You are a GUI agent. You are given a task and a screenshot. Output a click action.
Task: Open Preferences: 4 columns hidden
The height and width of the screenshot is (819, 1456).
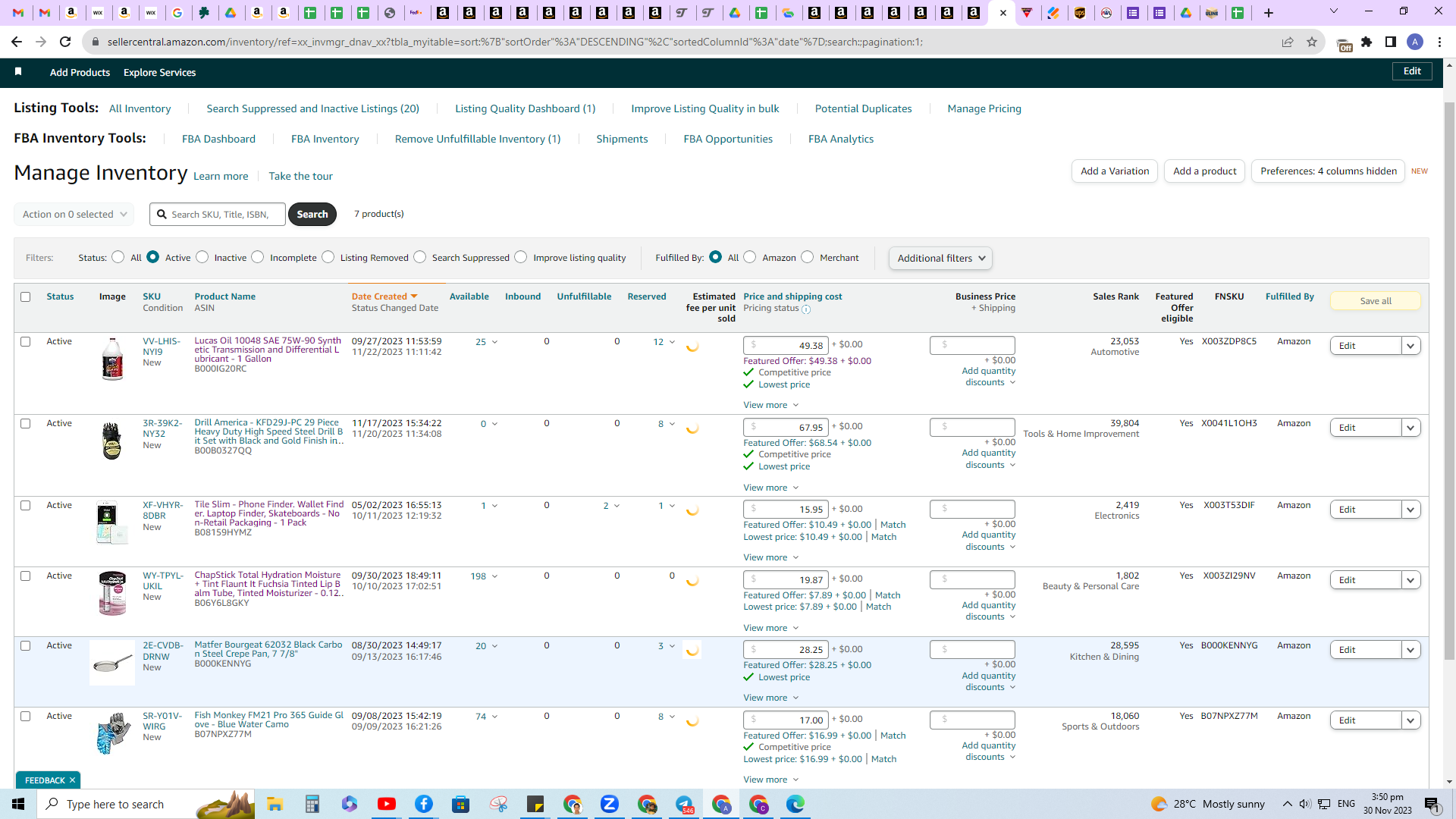coord(1329,171)
